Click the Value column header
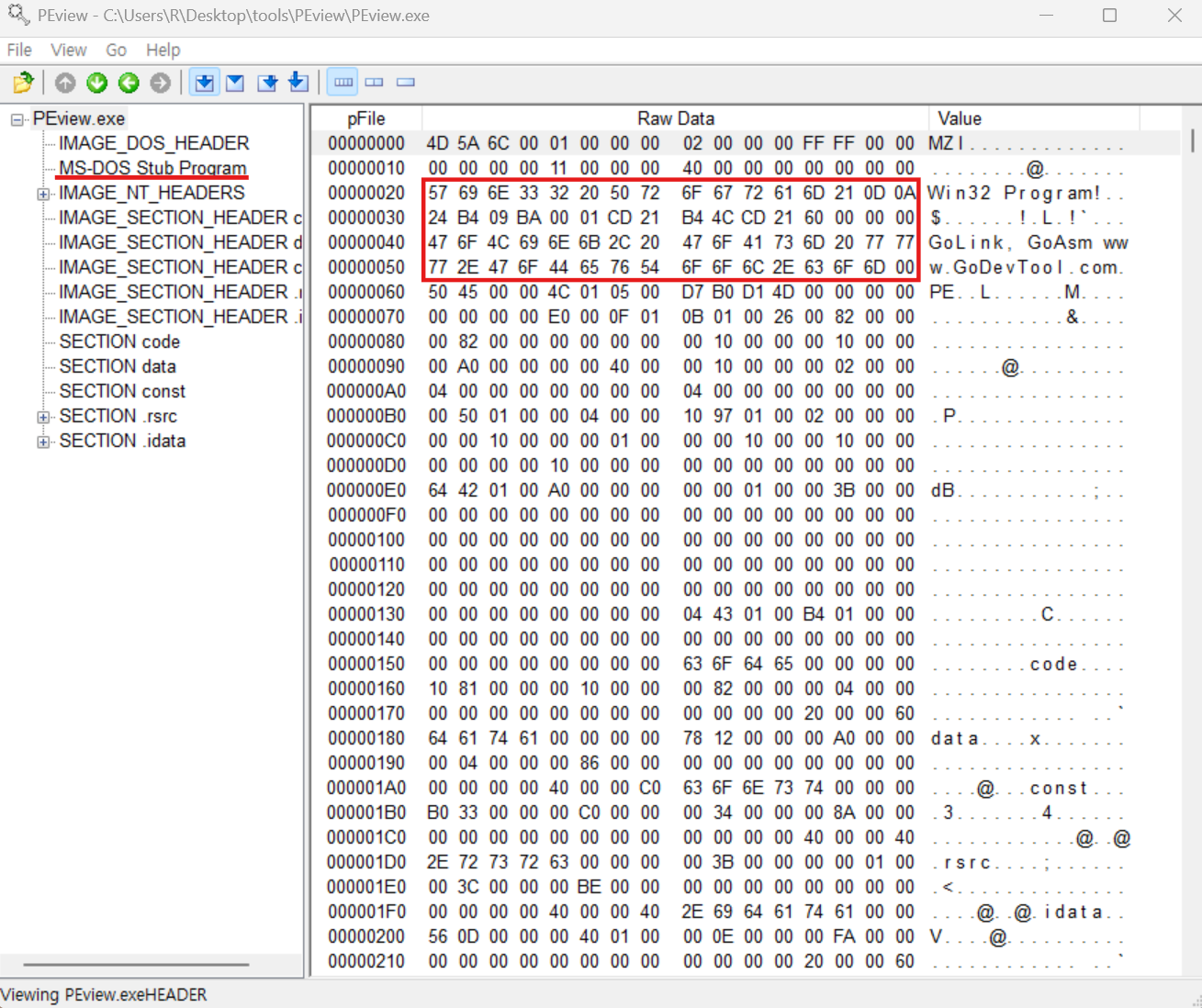The width and height of the screenshot is (1202, 1008). click(1035, 118)
